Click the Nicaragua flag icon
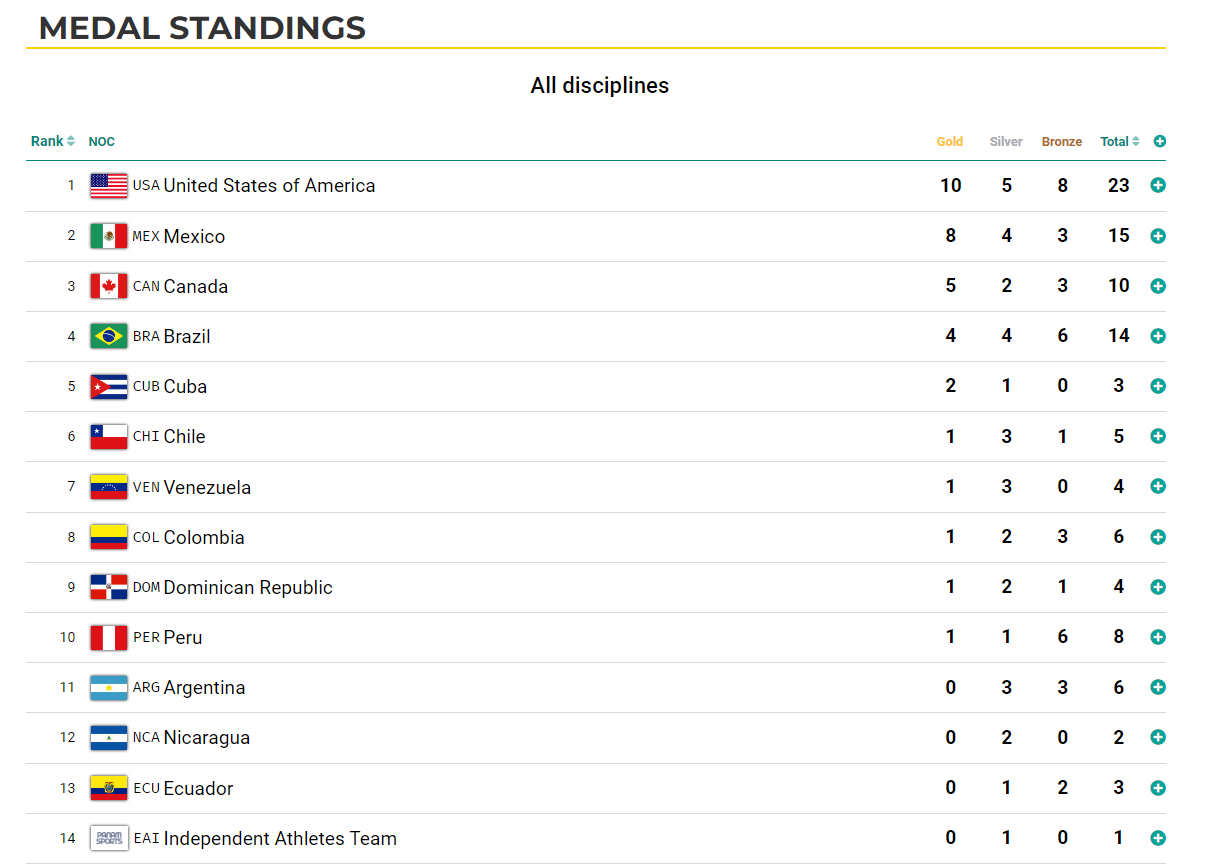This screenshot has height=864, width=1218. 109,738
